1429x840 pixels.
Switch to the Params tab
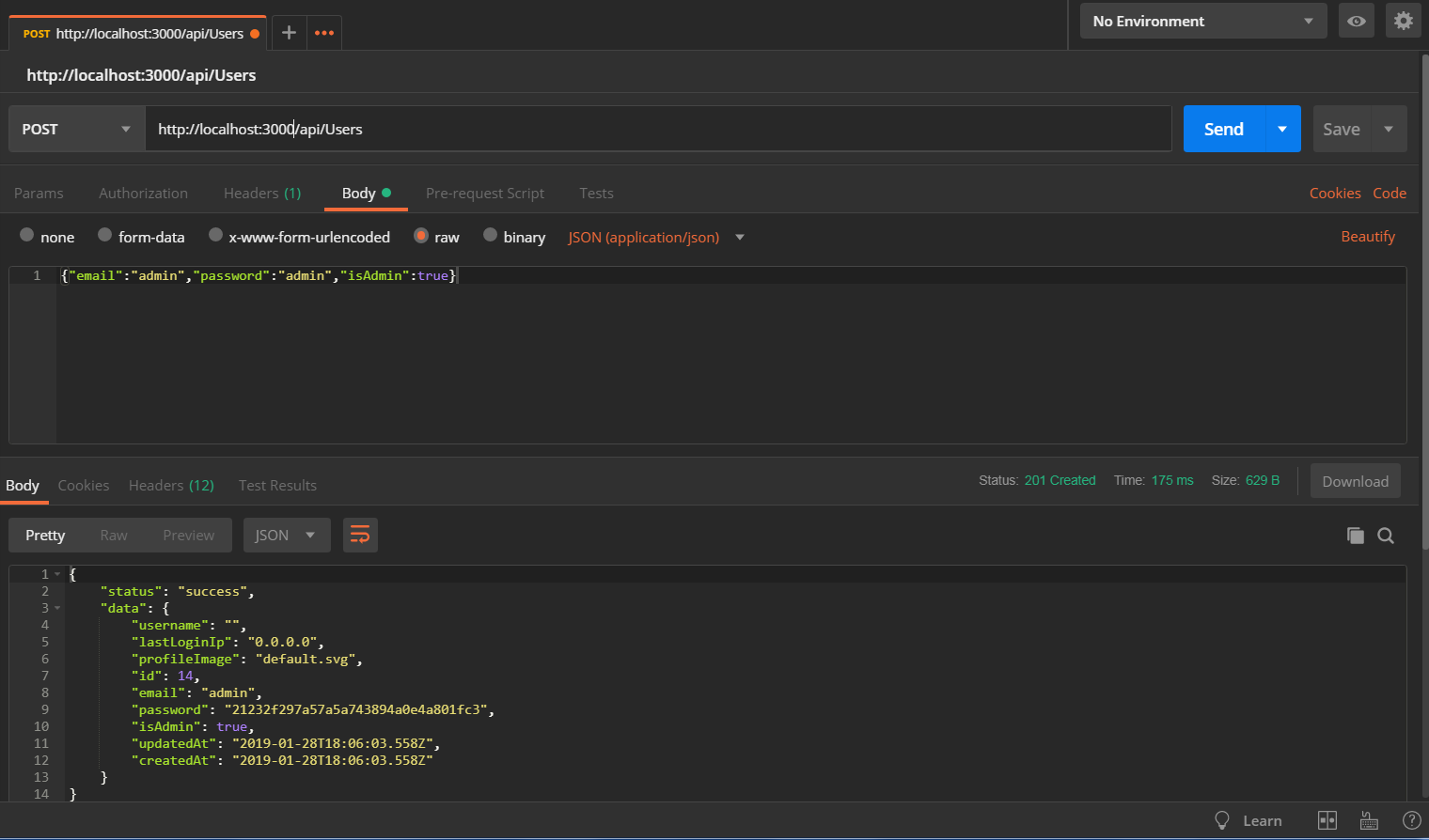39,193
